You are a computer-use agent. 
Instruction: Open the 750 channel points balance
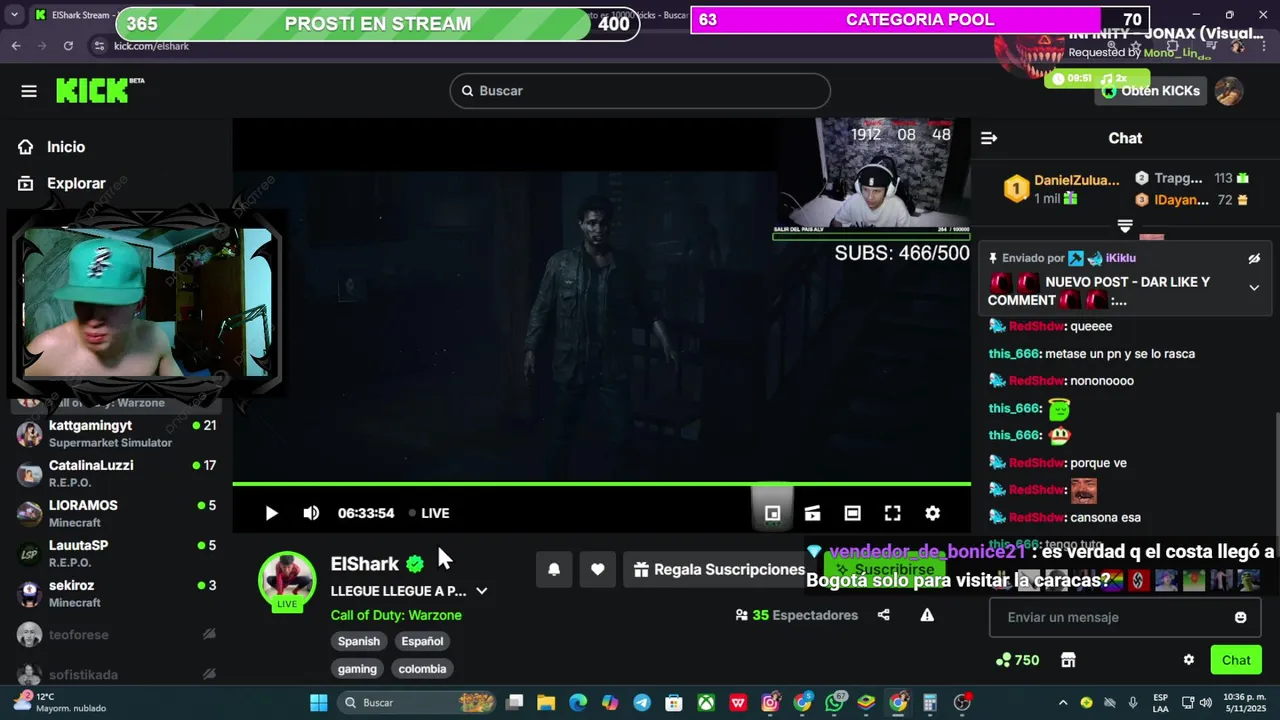click(1017, 660)
